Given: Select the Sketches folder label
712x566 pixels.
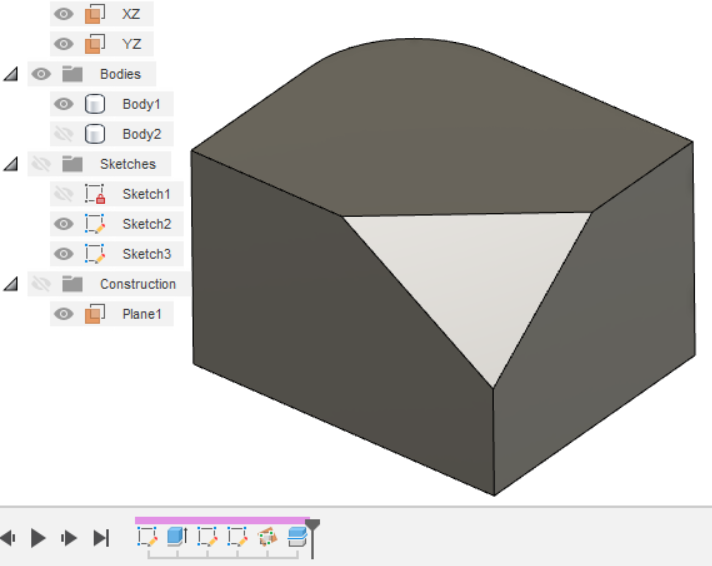Looking at the screenshot, I should (x=128, y=164).
